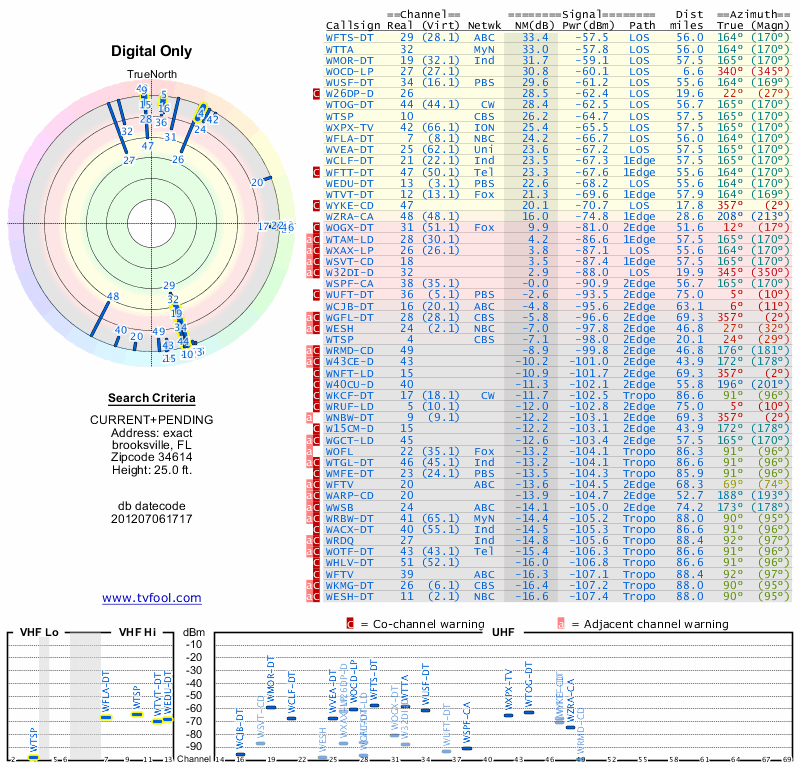Image resolution: width=800 pixels, height=768 pixels.
Task: Click co-channel warning icon beside W26DP-D
Action: tap(316, 93)
